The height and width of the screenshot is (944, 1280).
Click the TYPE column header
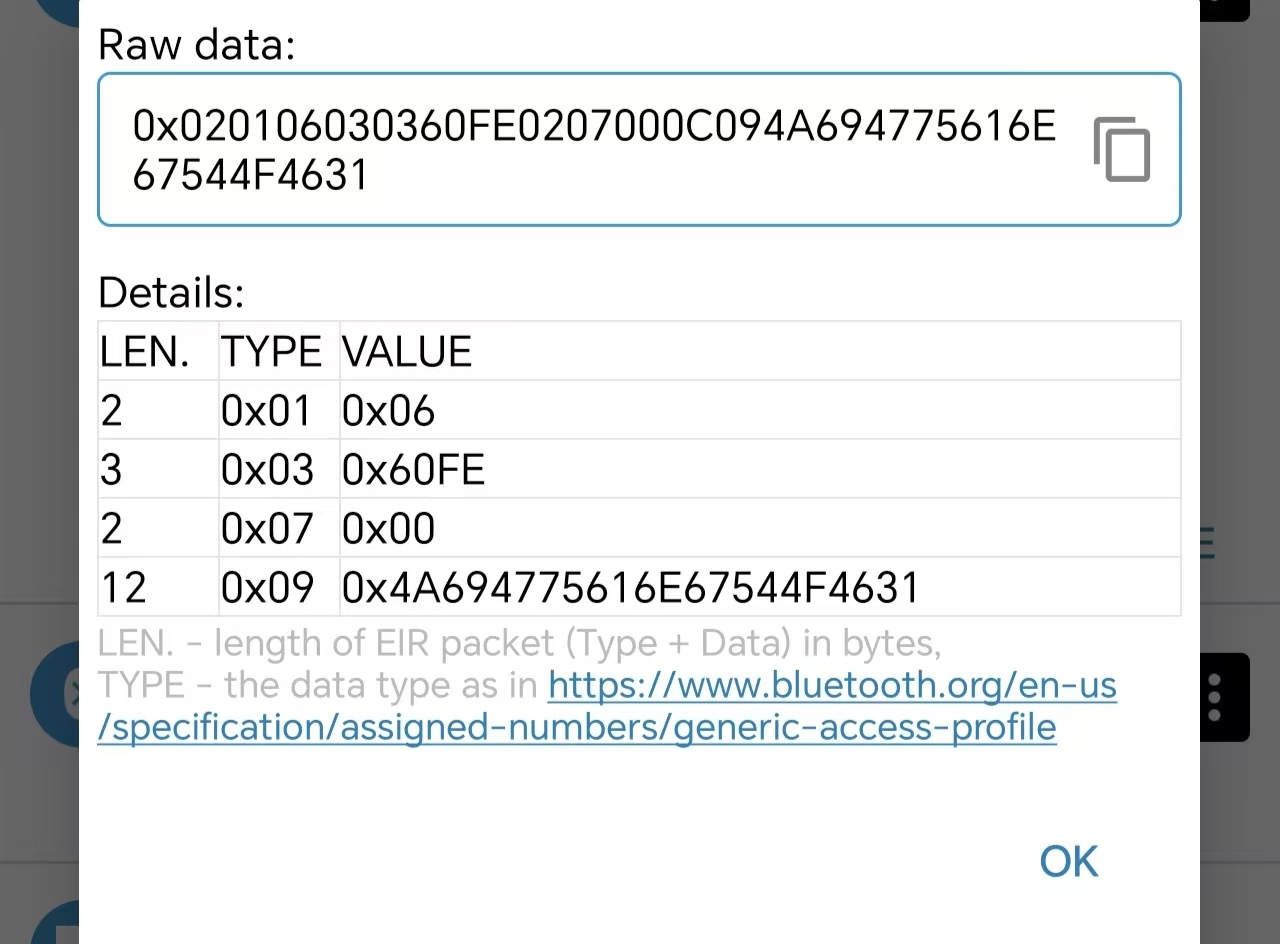(271, 352)
